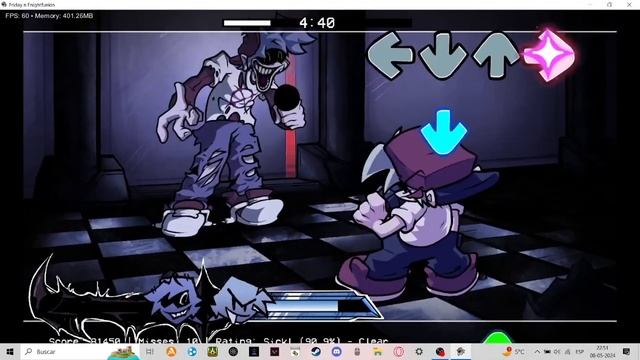Open the green game icon on taskbar
This screenshot has width=640, height=360.
click(212, 351)
